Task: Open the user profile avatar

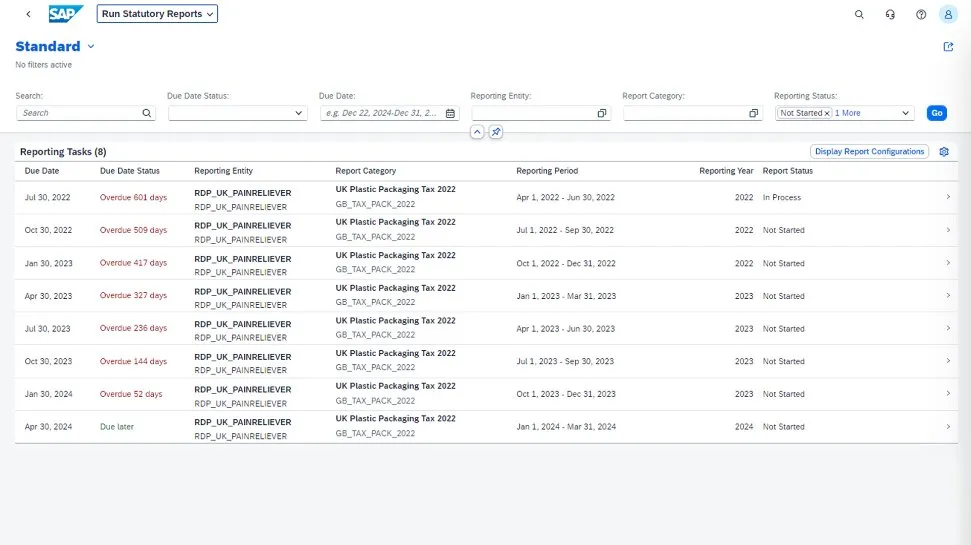Action: [x=948, y=14]
